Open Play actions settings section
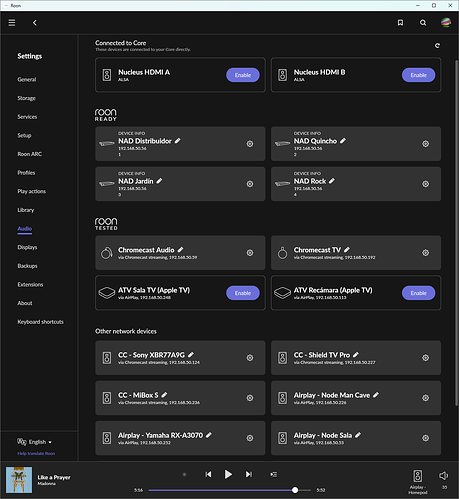 pos(32,191)
